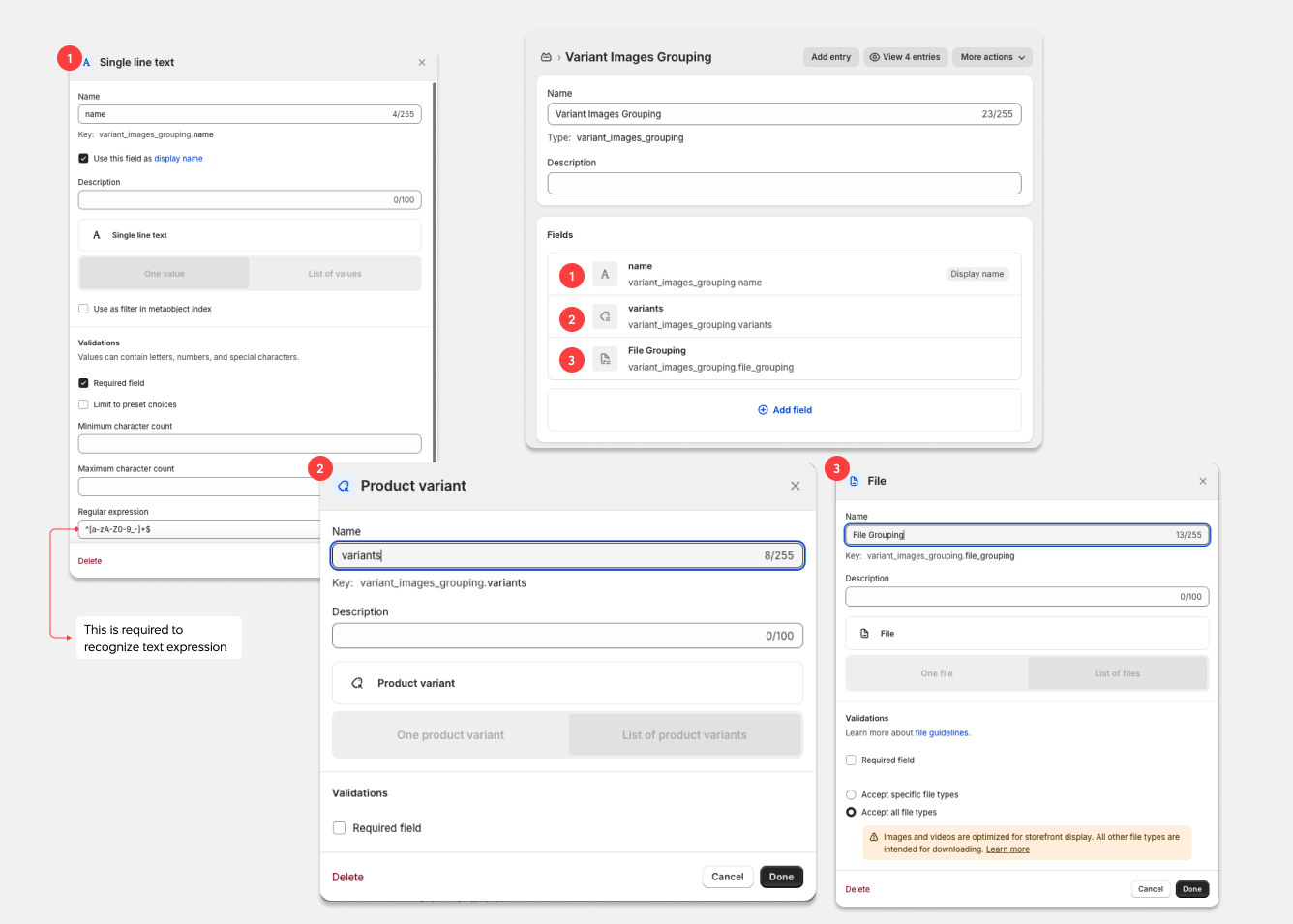Click the Add entry button
1293x924 pixels.
(x=830, y=57)
